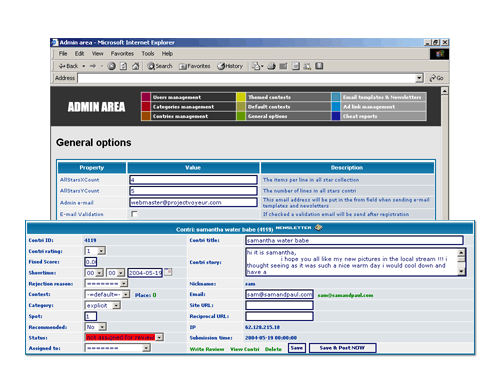Click the AllStarsXCount value field
Screen dimensions: 500x375
pos(193,180)
